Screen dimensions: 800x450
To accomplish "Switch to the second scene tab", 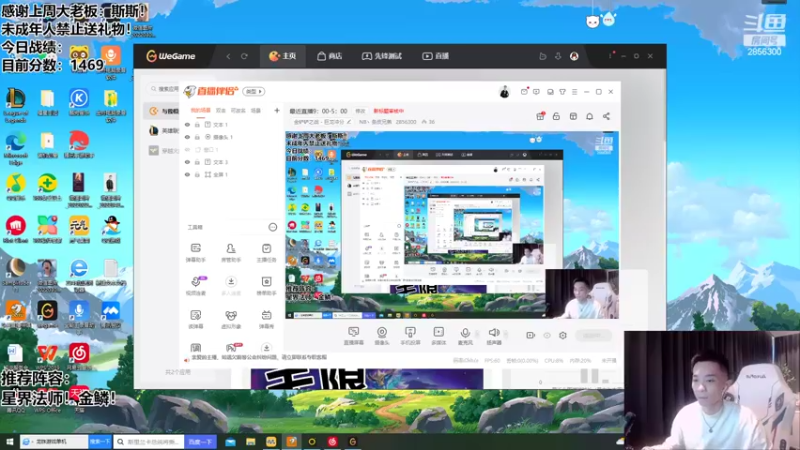I will coord(220,110).
